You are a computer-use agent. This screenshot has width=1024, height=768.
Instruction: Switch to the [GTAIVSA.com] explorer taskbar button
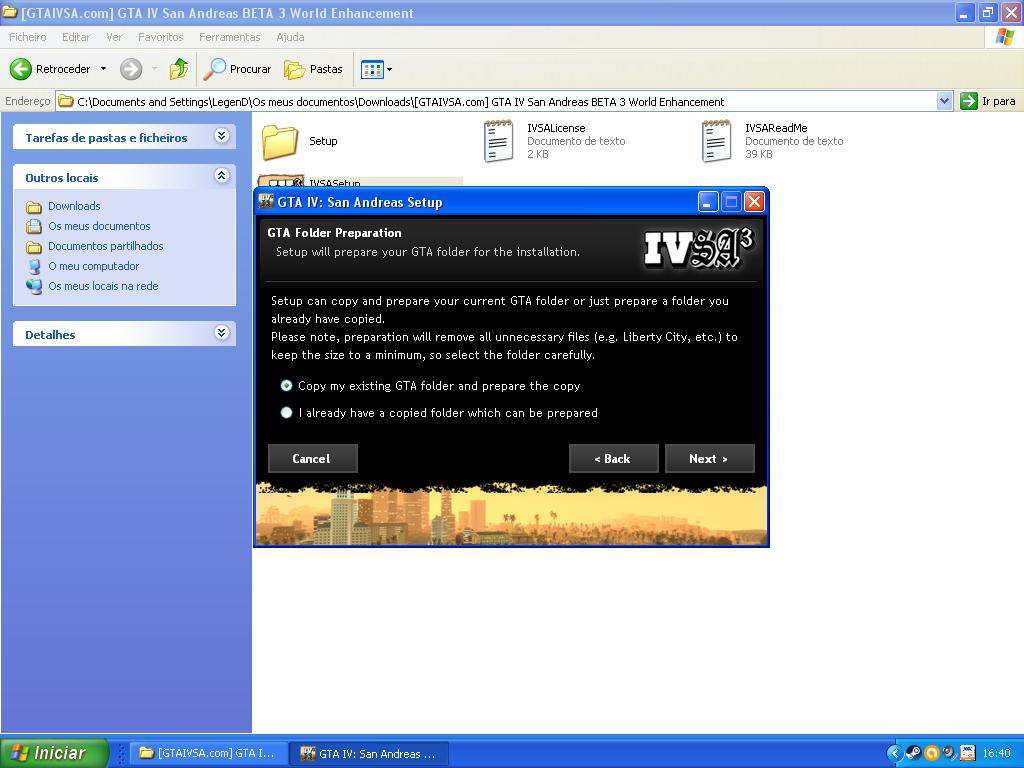pos(208,753)
